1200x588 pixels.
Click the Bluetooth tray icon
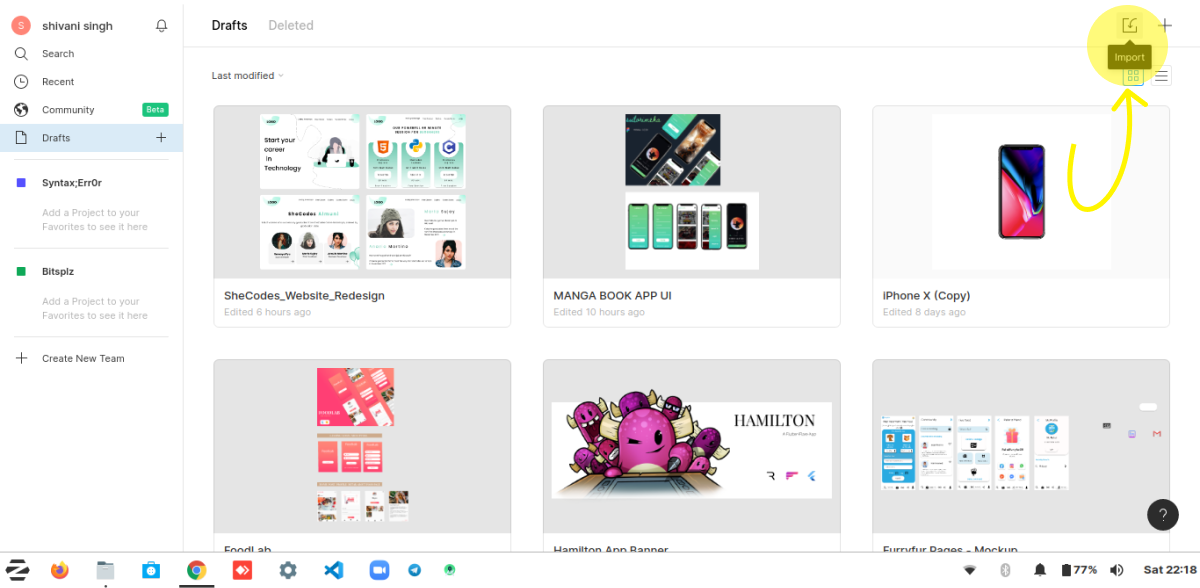click(x=1006, y=570)
